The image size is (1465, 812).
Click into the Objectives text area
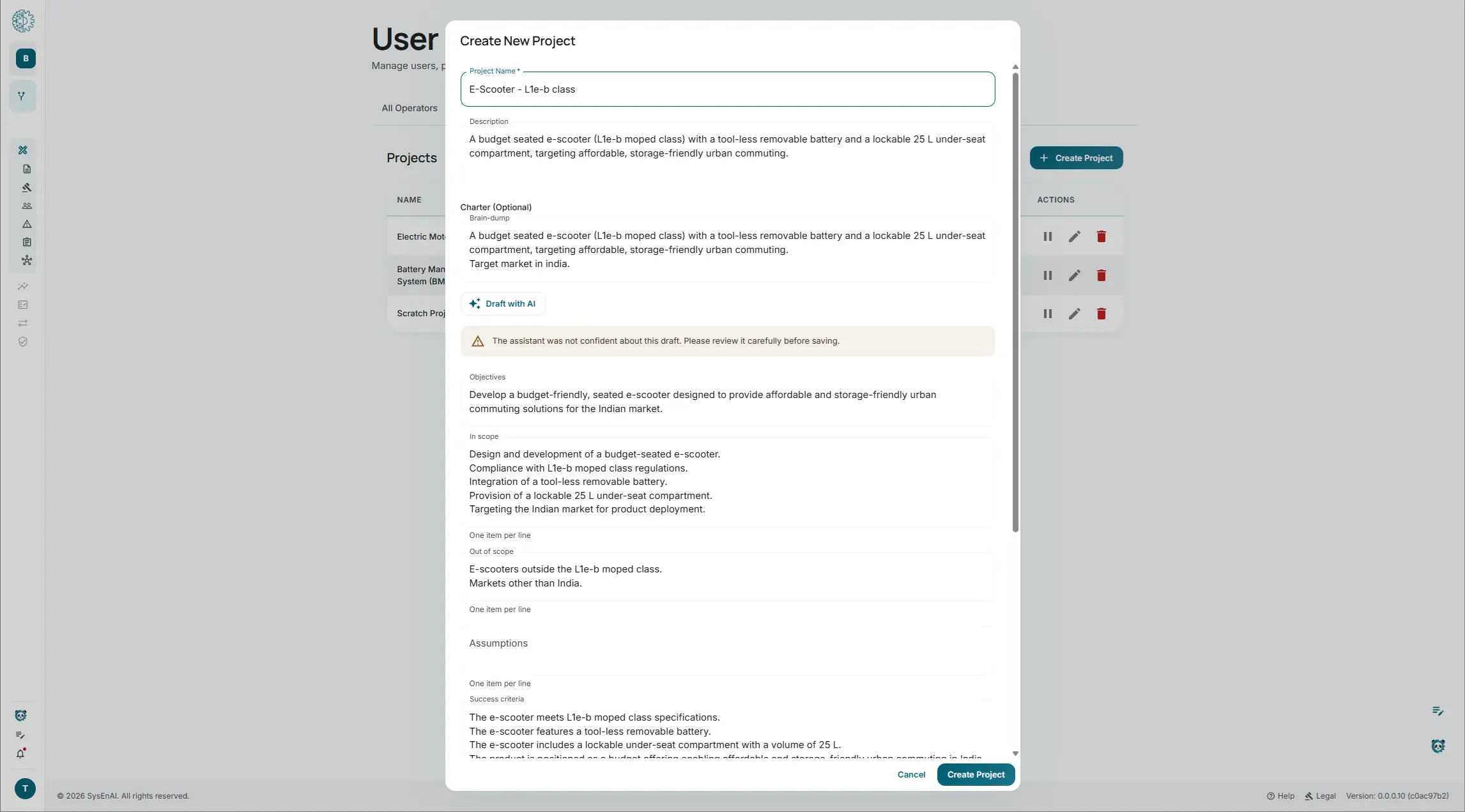(727, 402)
